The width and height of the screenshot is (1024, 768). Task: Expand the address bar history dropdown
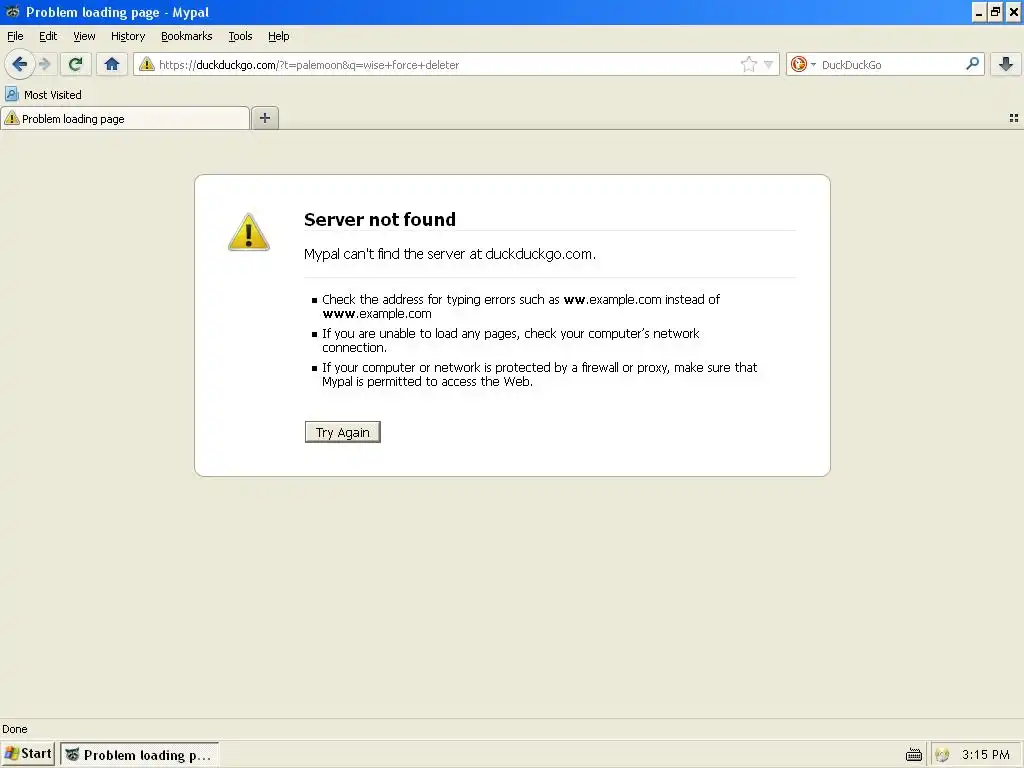coord(769,64)
